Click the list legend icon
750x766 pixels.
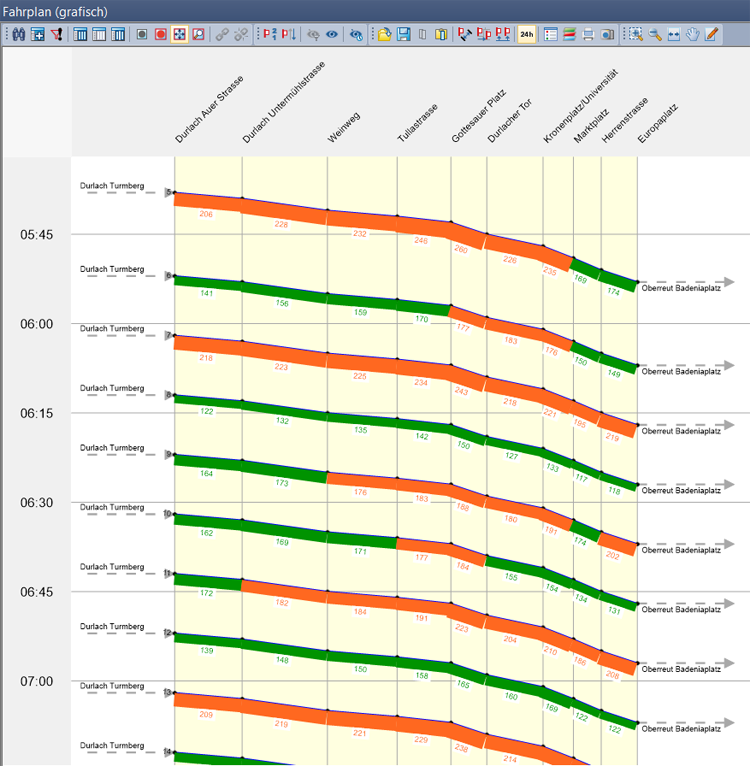pyautogui.click(x=551, y=34)
